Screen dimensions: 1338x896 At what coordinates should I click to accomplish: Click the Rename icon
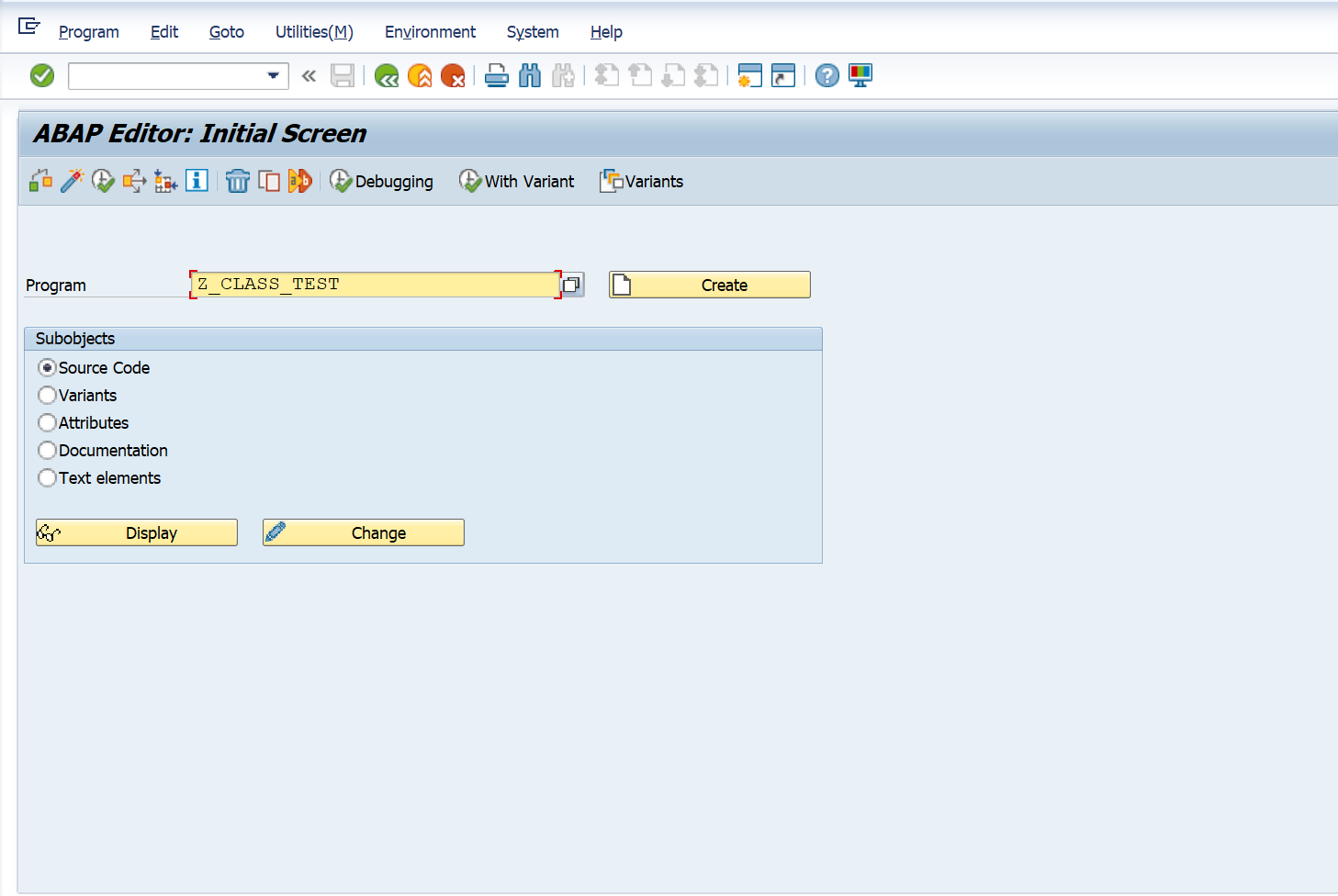click(x=300, y=181)
